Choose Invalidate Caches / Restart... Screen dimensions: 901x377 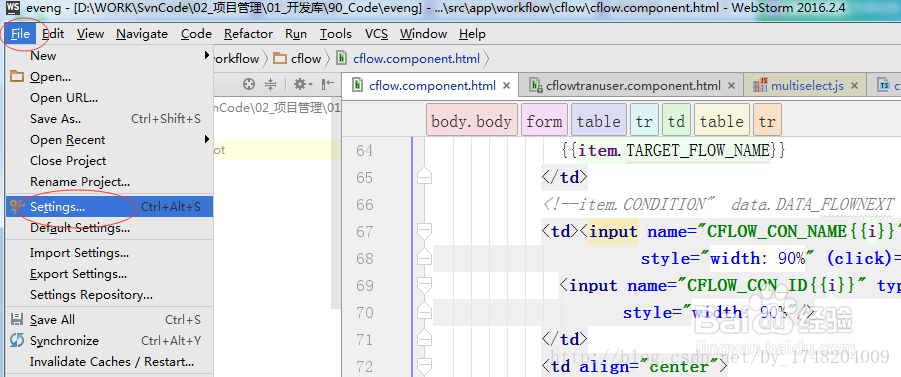[x=109, y=362]
